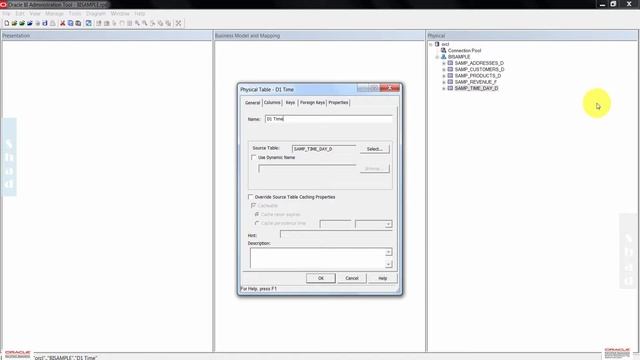Open the File menu
Screen dimensions: 640x360
pos(6,13)
